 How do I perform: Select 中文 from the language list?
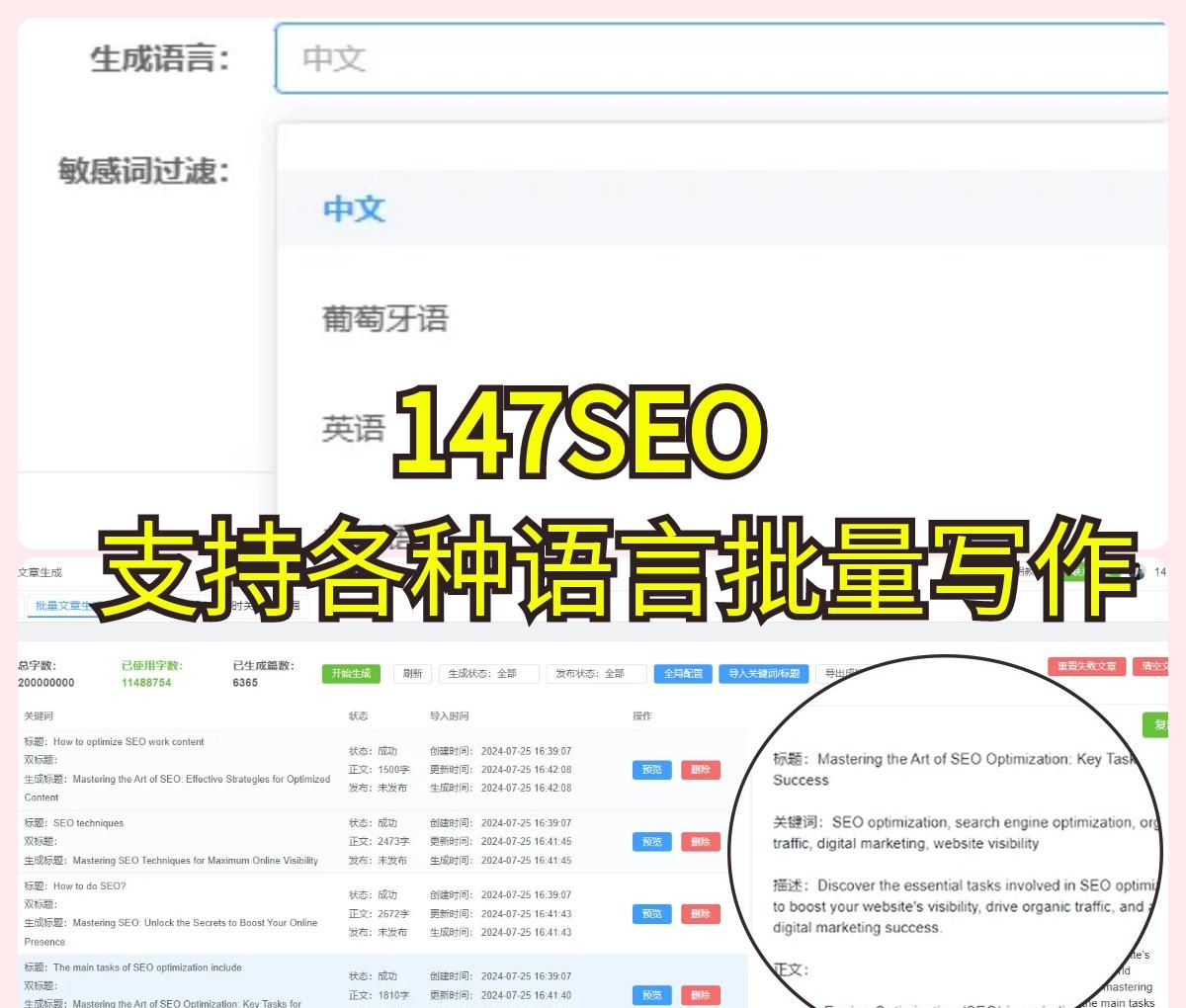(354, 210)
